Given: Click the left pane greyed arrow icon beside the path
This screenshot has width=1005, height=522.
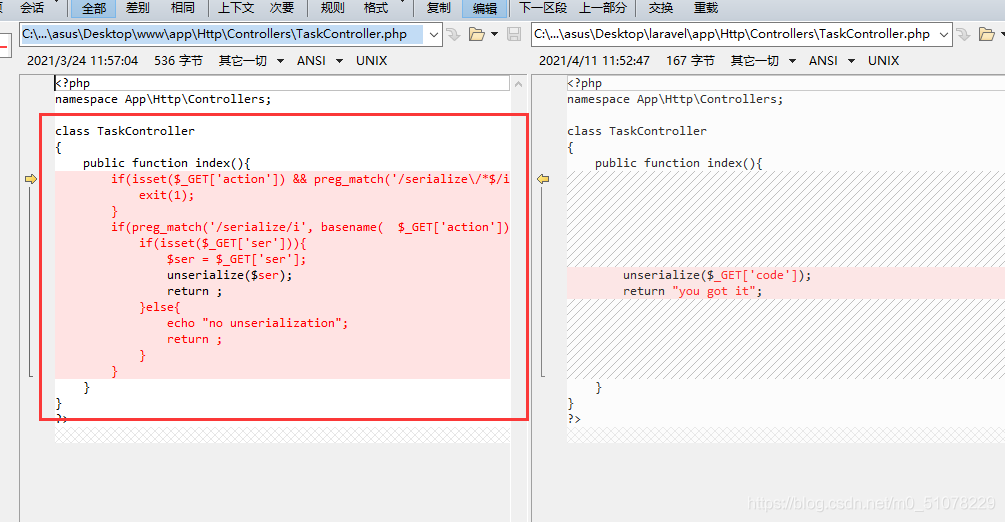Looking at the screenshot, I should (453, 35).
